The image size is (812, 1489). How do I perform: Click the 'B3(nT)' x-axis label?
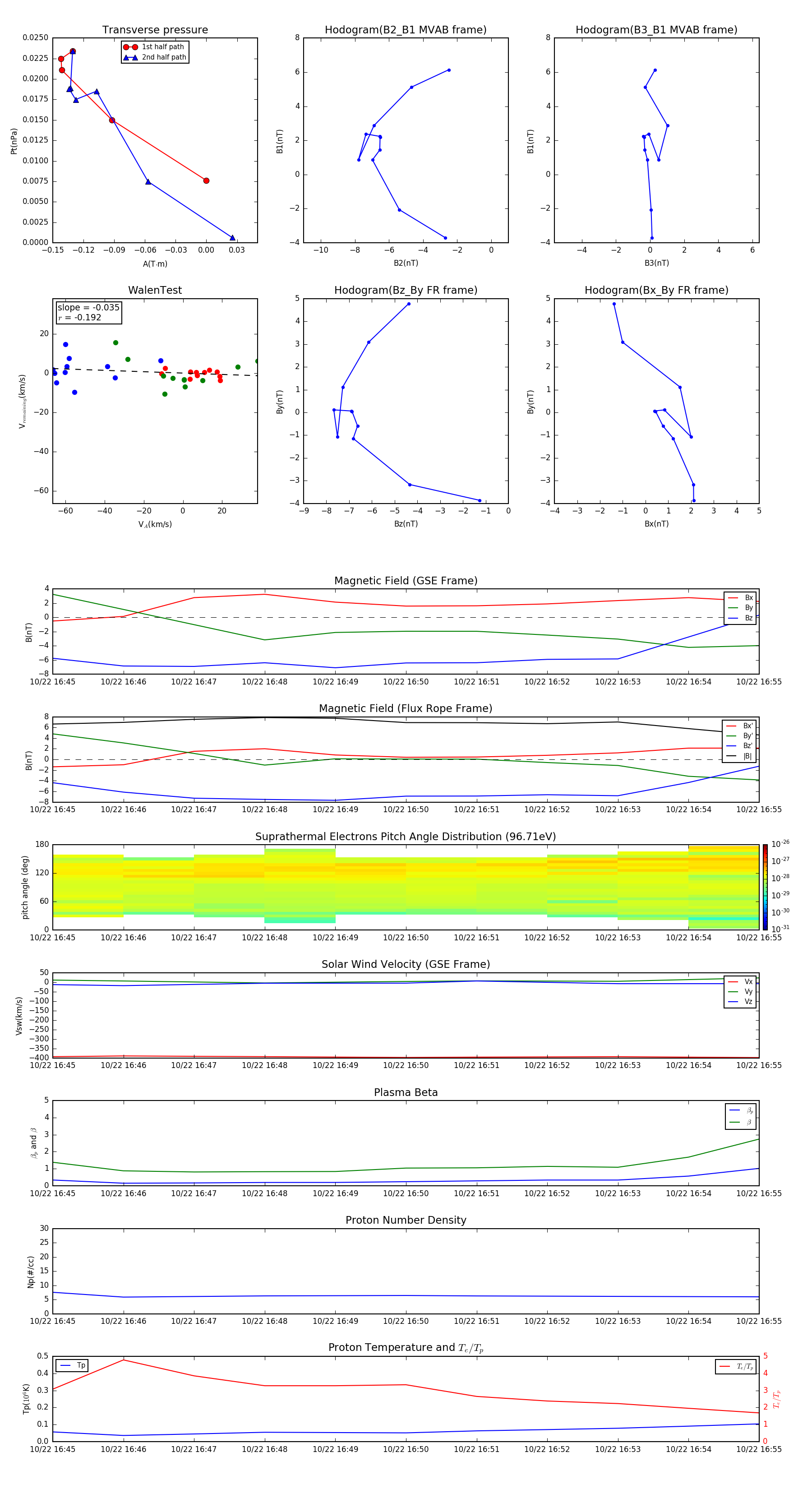click(656, 263)
